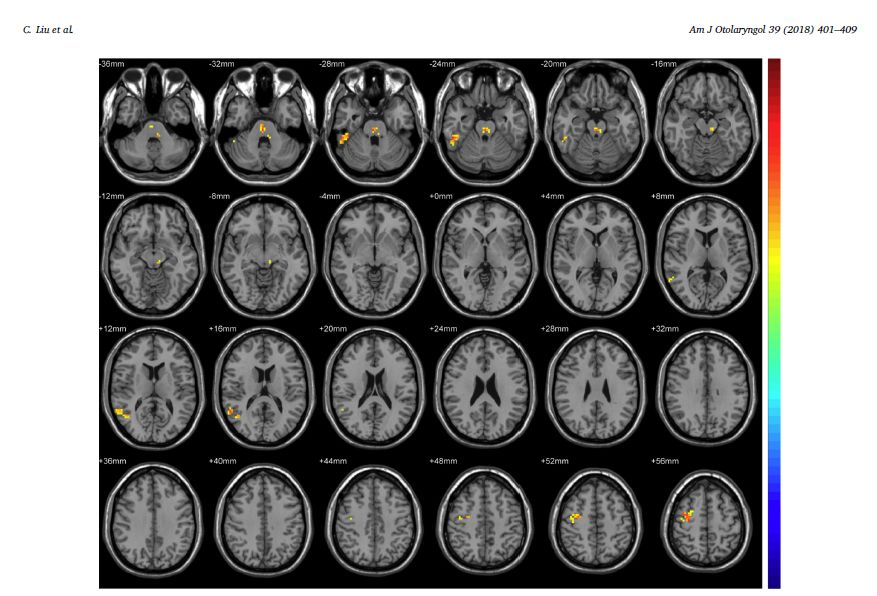Select the brain slice labeled +8mm
Image resolution: width=877 pixels, height=596 pixels.
click(x=706, y=256)
